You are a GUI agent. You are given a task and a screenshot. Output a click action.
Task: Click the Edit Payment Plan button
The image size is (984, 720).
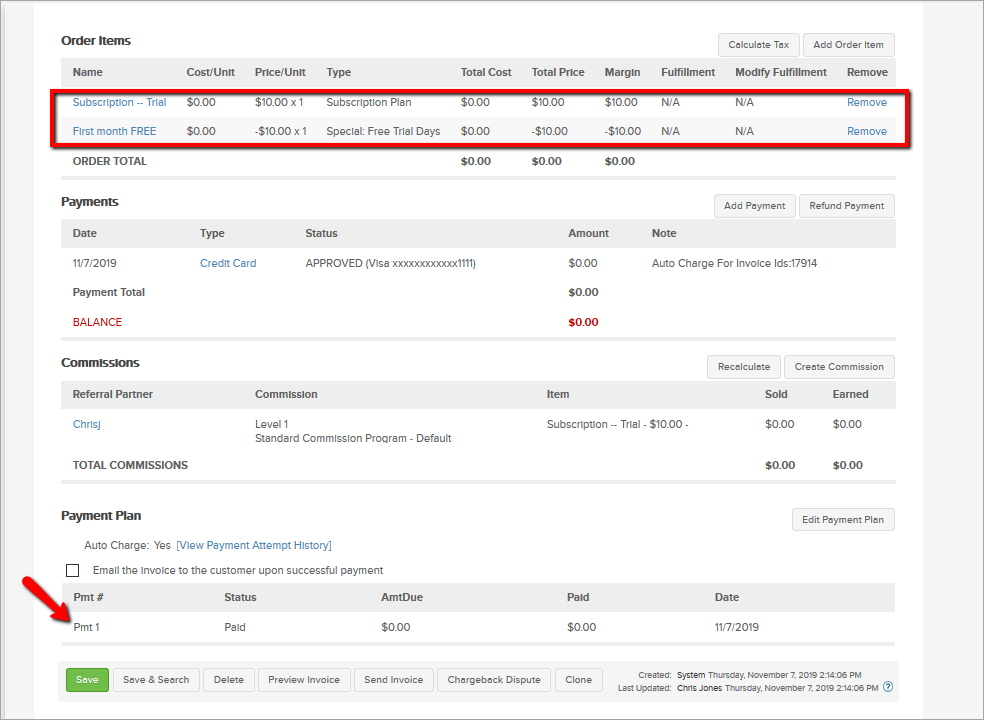coord(843,520)
